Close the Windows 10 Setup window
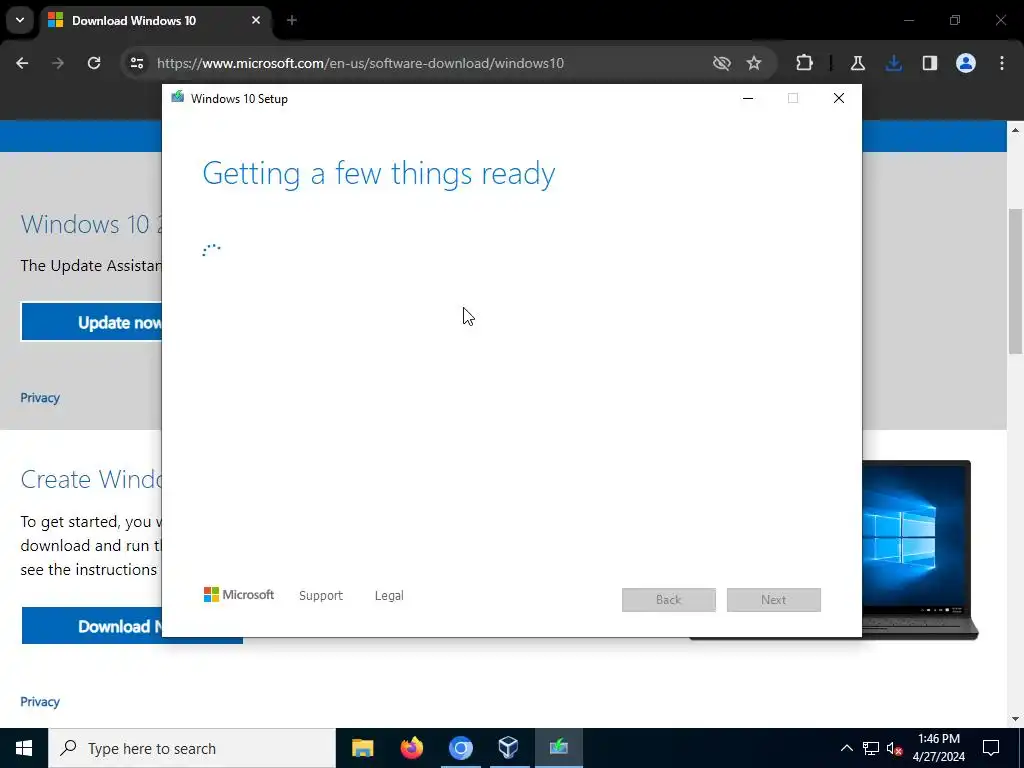The width and height of the screenshot is (1024, 768). pyautogui.click(x=839, y=99)
